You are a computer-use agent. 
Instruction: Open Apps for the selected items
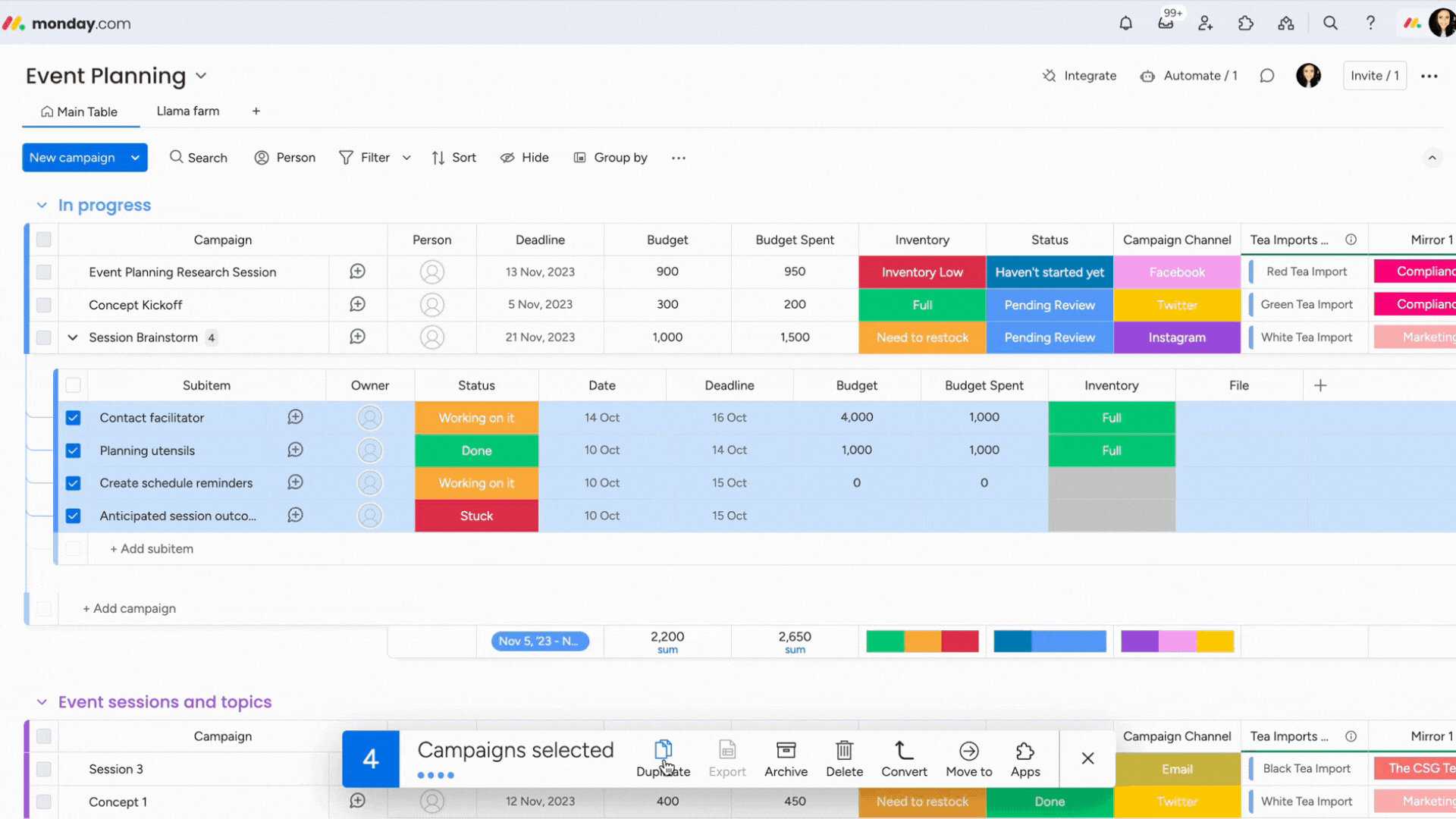coord(1025,759)
